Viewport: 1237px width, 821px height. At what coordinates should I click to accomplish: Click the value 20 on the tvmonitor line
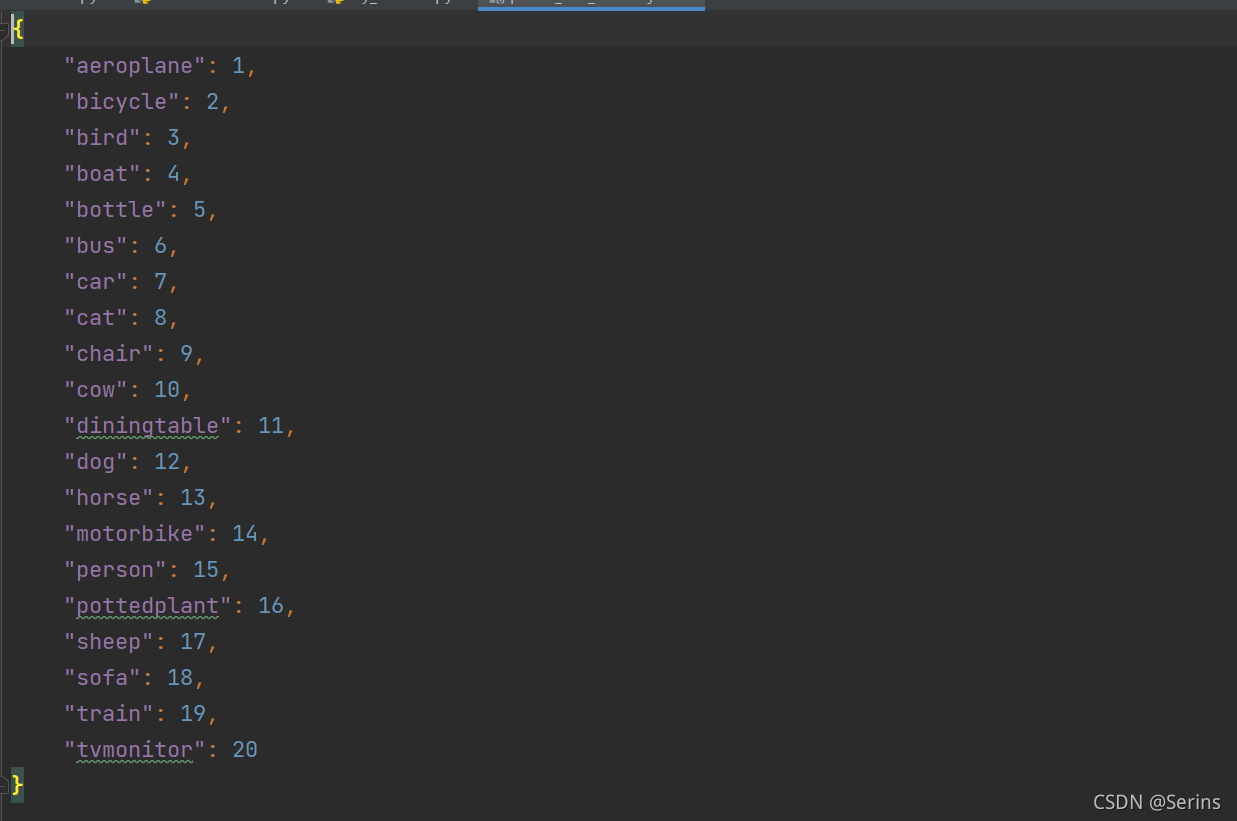pos(245,750)
